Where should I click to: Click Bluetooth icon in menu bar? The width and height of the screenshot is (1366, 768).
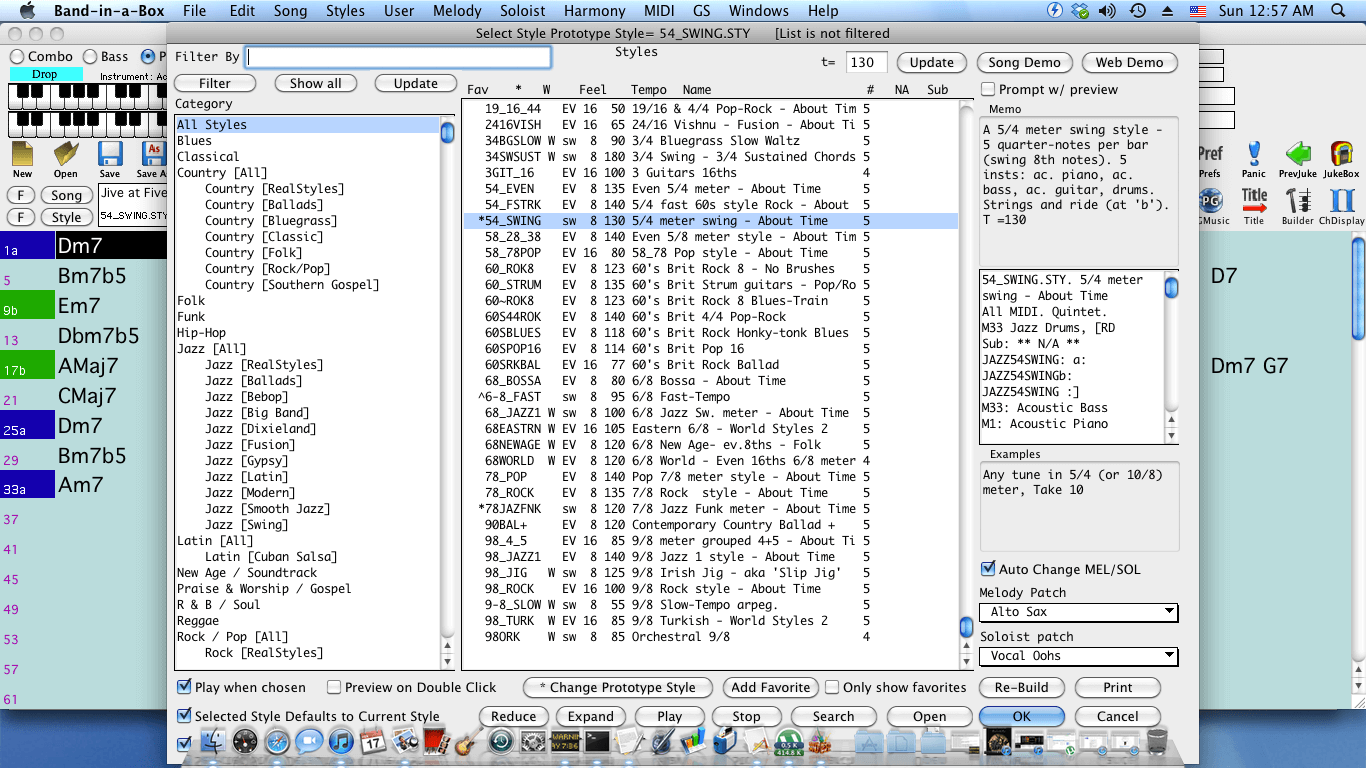coord(1054,11)
